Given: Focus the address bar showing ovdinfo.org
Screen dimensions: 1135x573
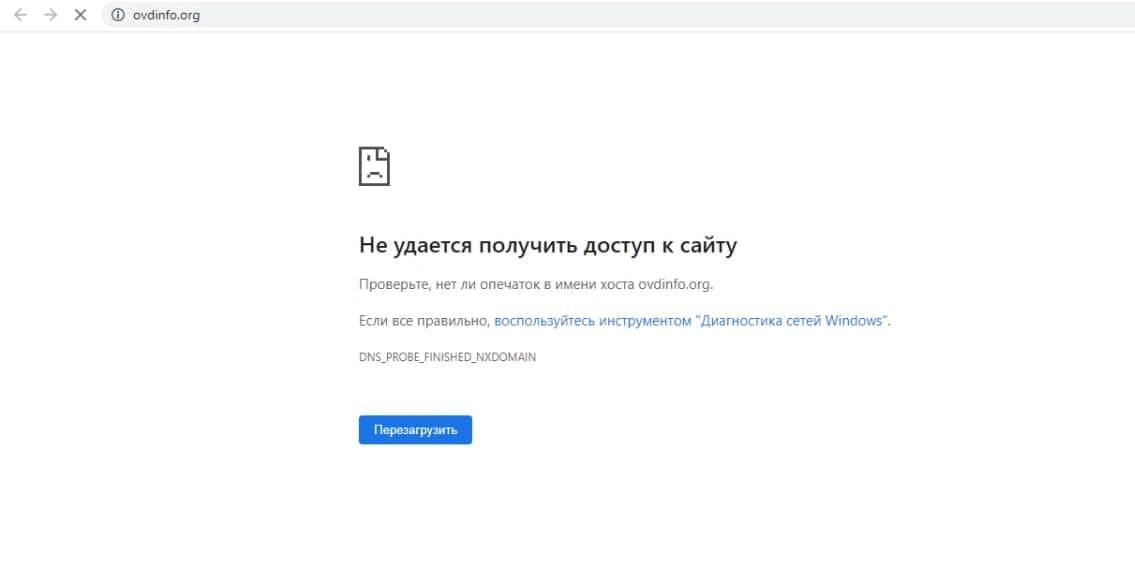Looking at the screenshot, I should coord(619,15).
